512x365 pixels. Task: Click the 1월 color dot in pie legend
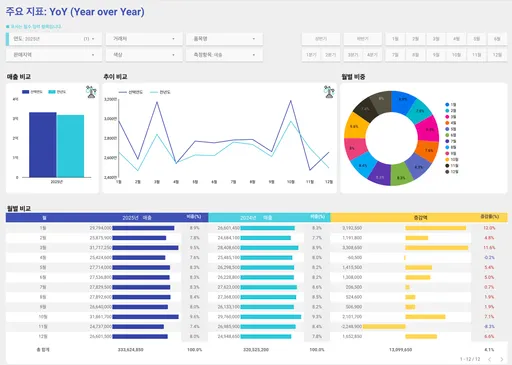(447, 105)
